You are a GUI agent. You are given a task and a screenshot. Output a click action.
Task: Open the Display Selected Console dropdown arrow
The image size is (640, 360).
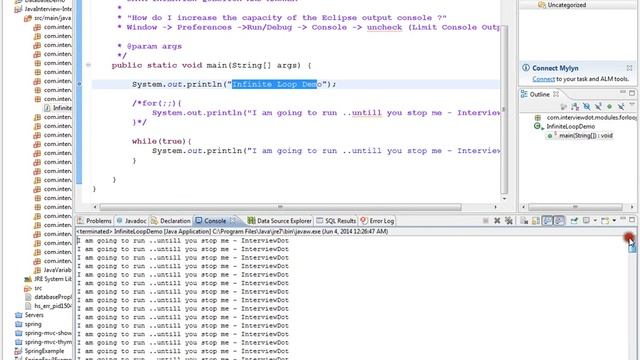(x=595, y=221)
